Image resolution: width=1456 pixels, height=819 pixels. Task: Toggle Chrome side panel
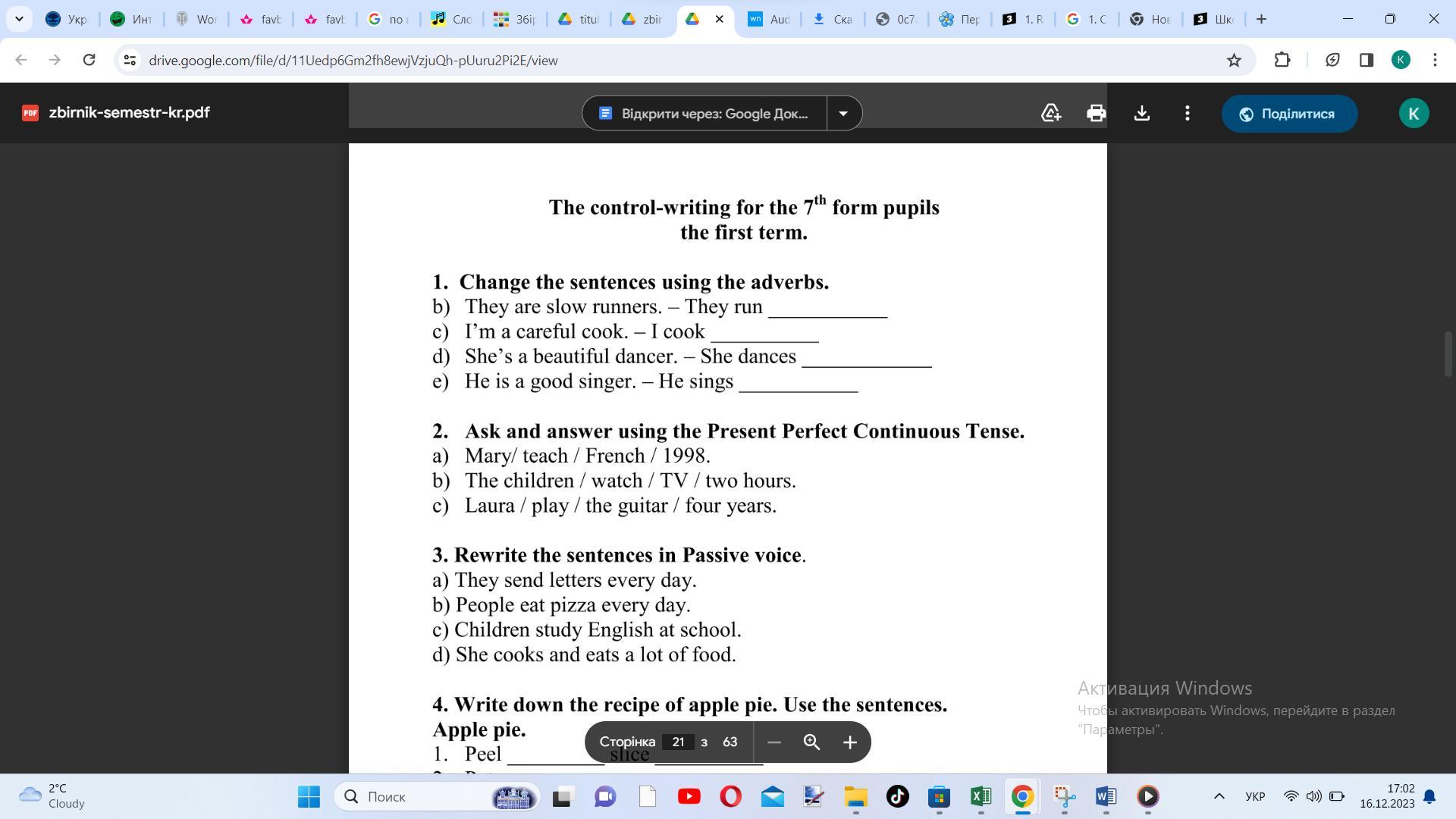(x=1367, y=60)
